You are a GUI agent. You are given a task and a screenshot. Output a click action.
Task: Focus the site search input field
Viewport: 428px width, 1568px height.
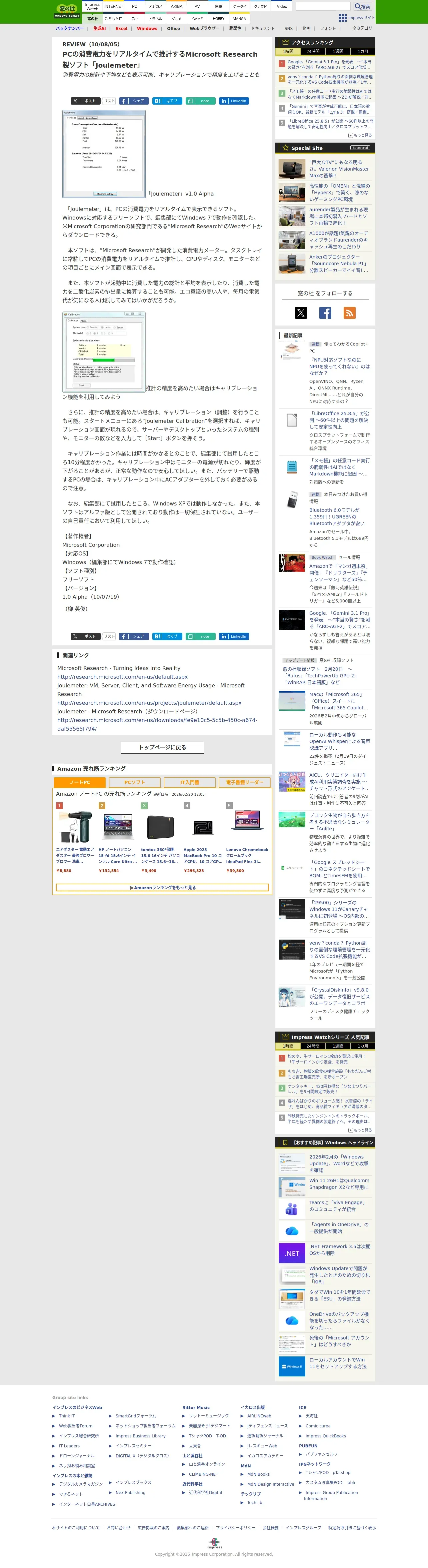point(323,6)
